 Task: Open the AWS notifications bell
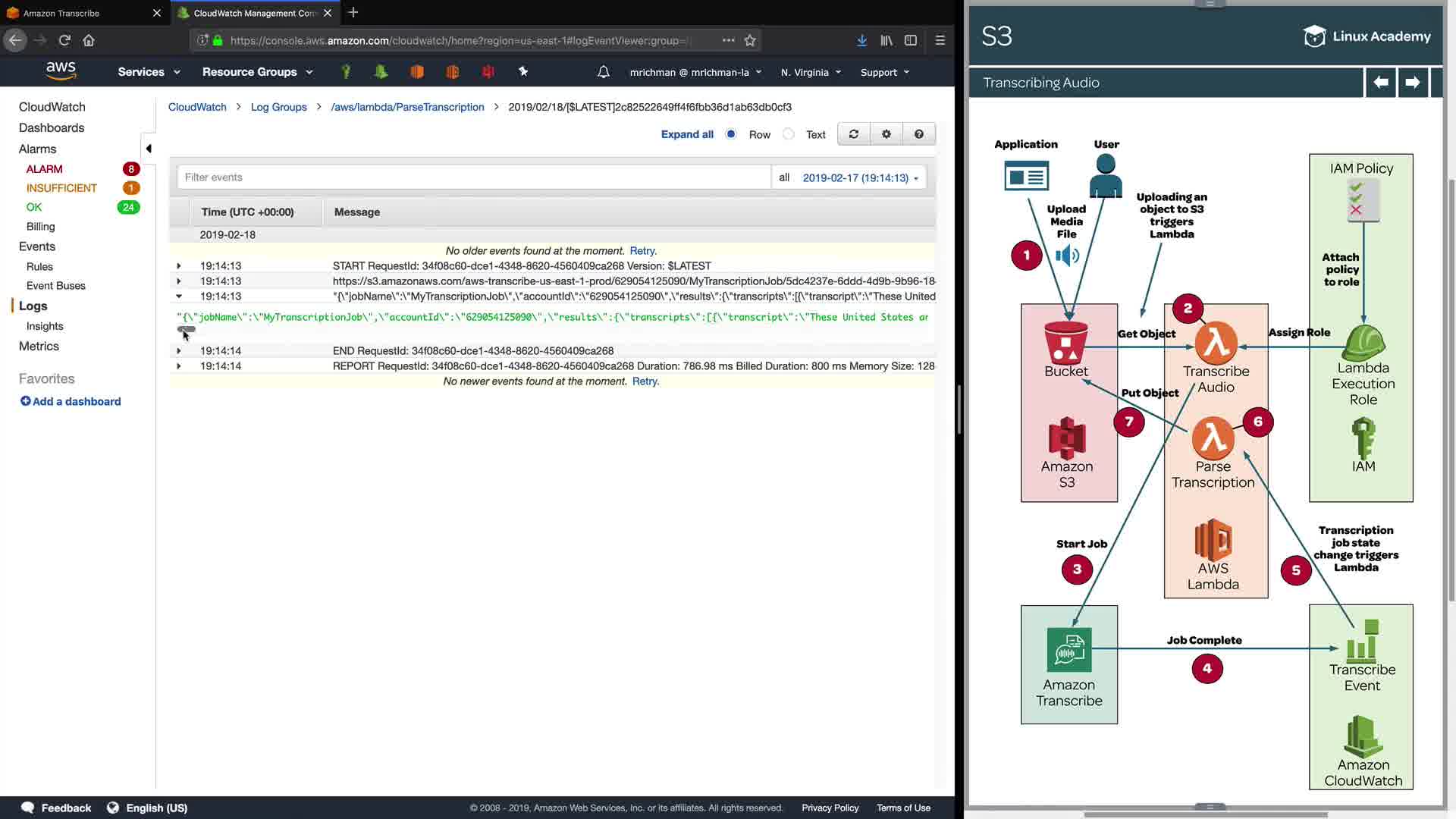coord(604,72)
